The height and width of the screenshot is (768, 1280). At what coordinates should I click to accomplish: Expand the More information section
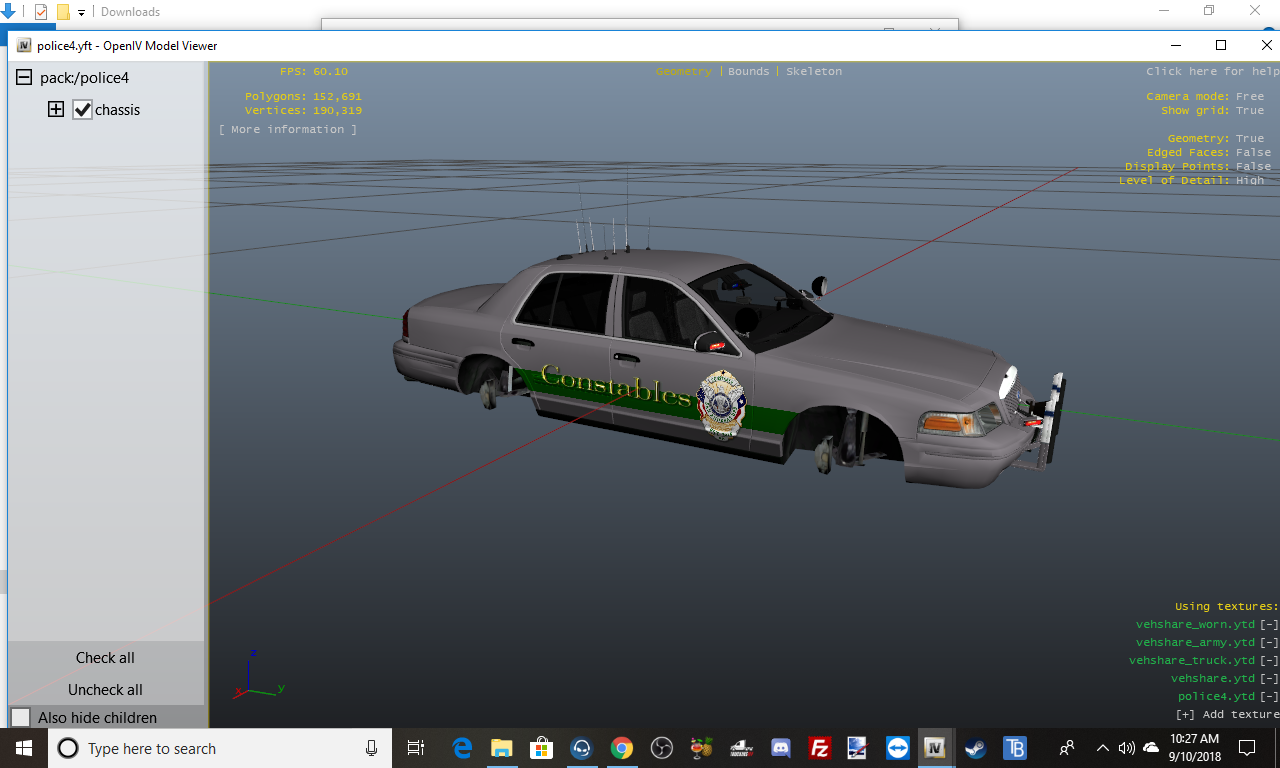click(288, 130)
